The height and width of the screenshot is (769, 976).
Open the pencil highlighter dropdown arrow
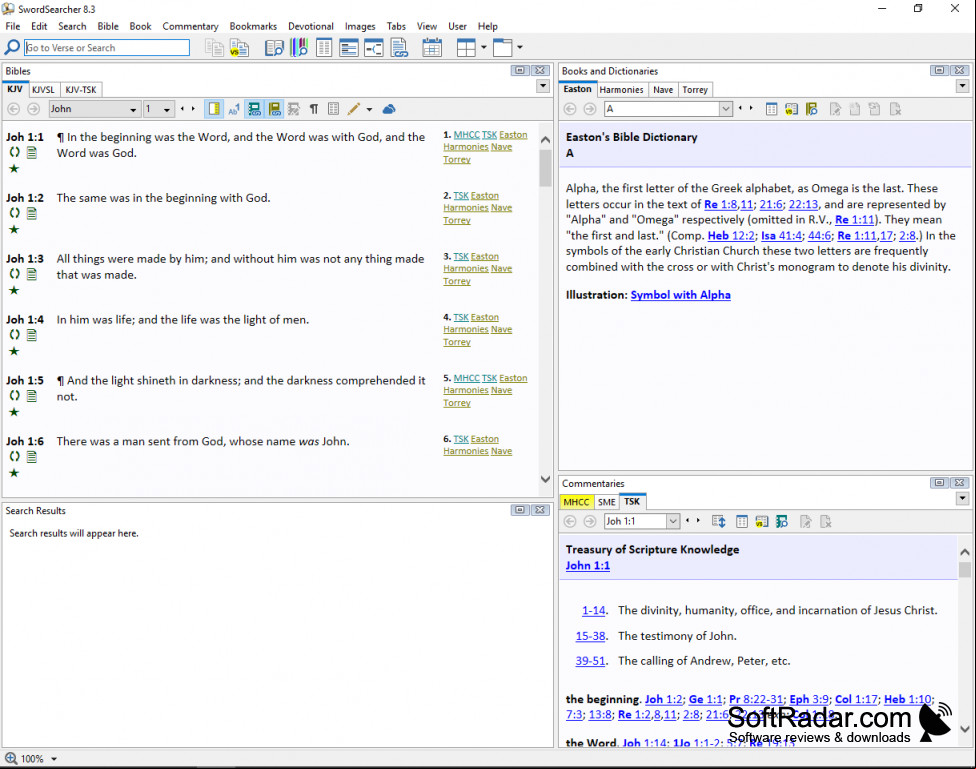pos(369,110)
